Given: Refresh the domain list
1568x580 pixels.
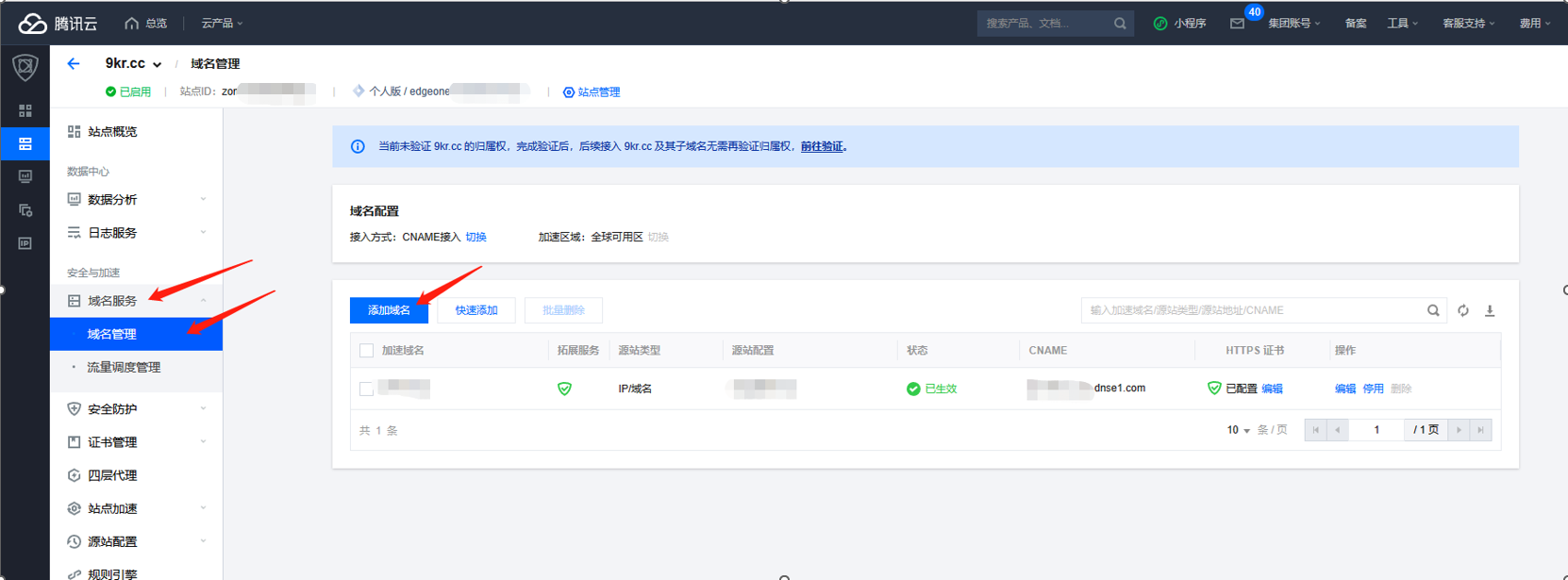Looking at the screenshot, I should [x=1463, y=310].
